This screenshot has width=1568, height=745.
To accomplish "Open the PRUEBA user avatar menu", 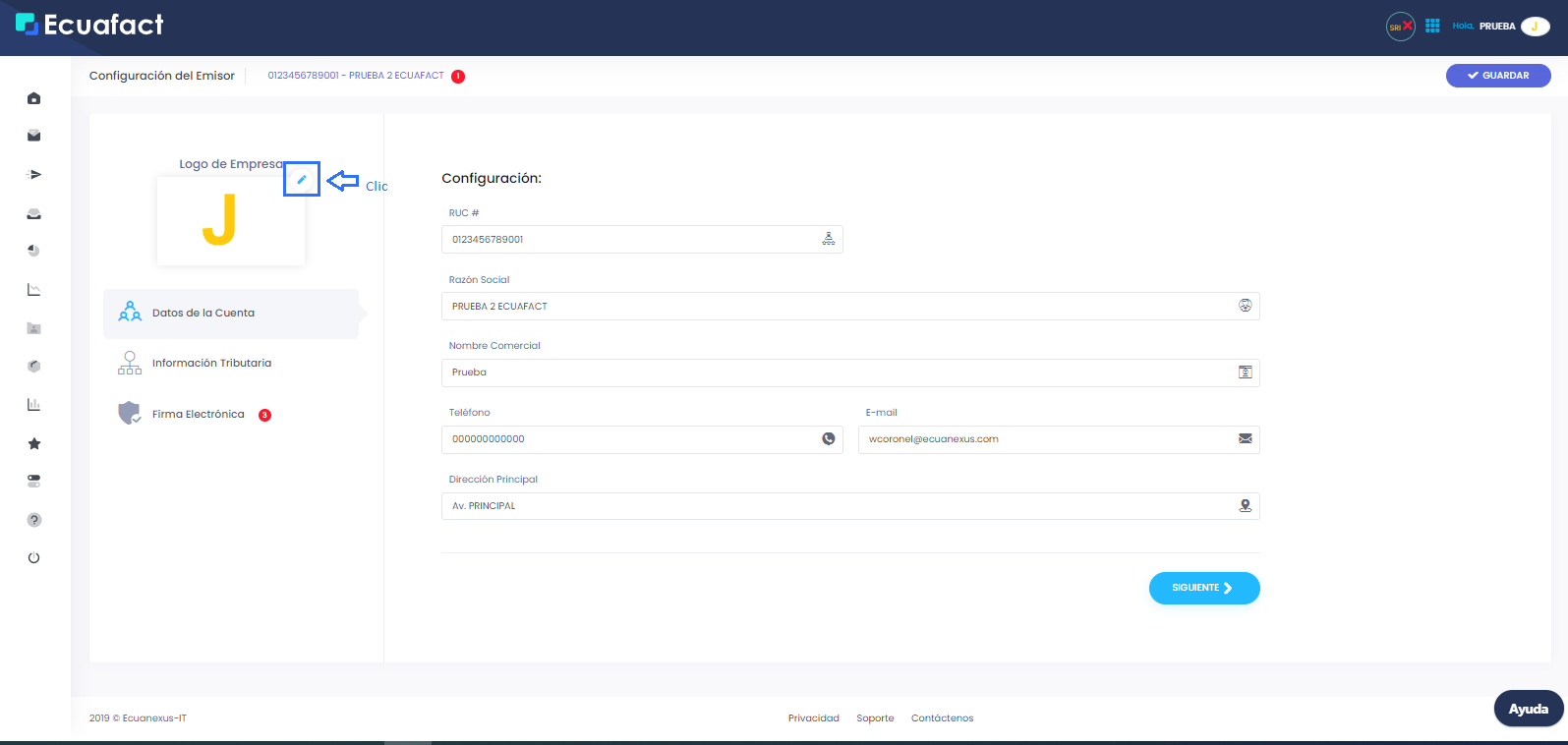I will (x=1534, y=27).
